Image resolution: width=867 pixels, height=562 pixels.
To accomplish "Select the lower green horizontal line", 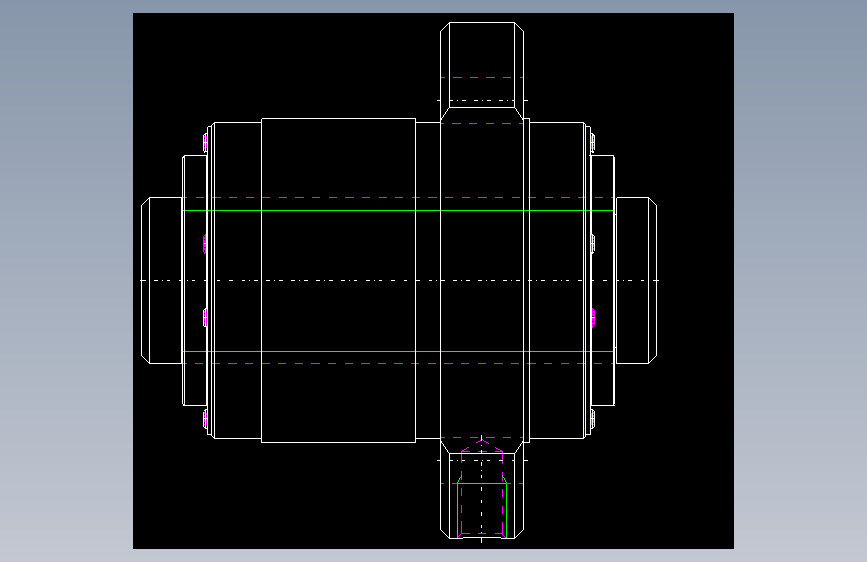I will (x=398, y=351).
